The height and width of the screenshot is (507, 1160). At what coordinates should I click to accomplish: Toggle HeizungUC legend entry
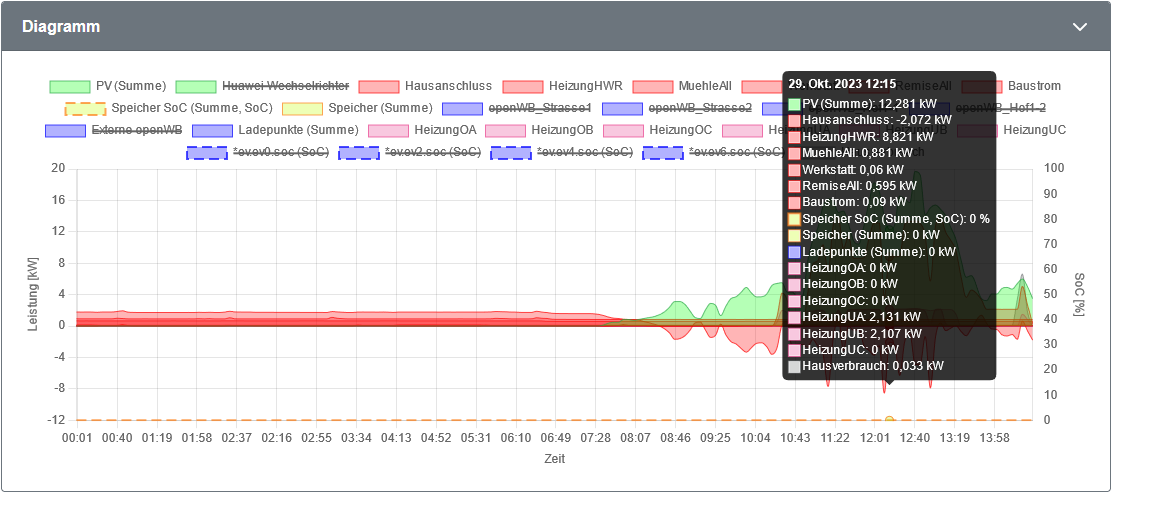[x=1011, y=130]
